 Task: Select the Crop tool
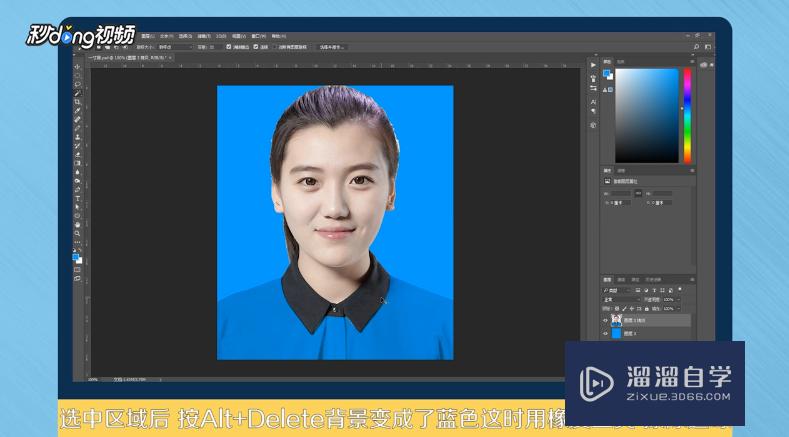[x=78, y=102]
